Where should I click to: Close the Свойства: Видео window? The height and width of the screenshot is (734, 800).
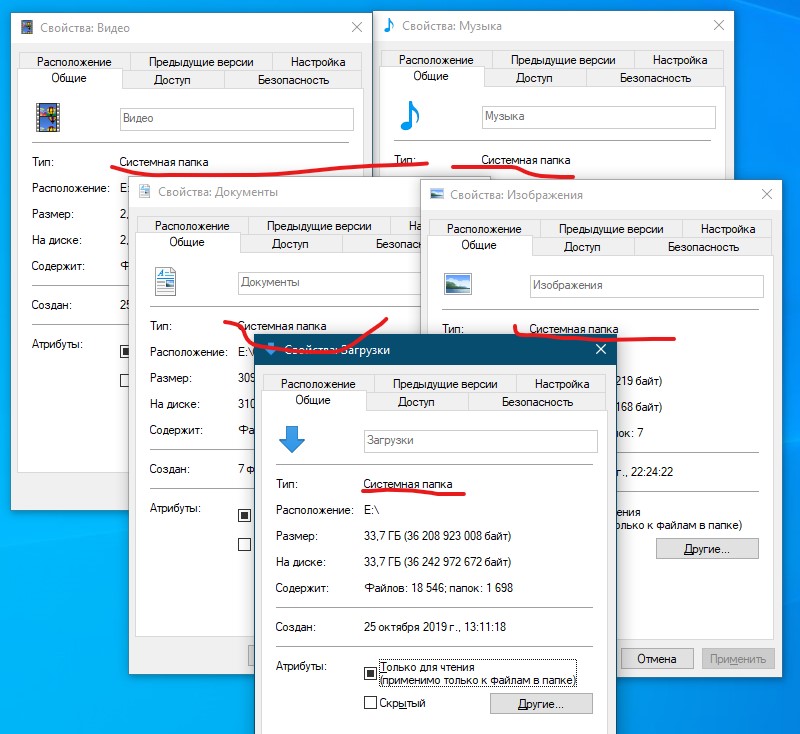tap(357, 27)
